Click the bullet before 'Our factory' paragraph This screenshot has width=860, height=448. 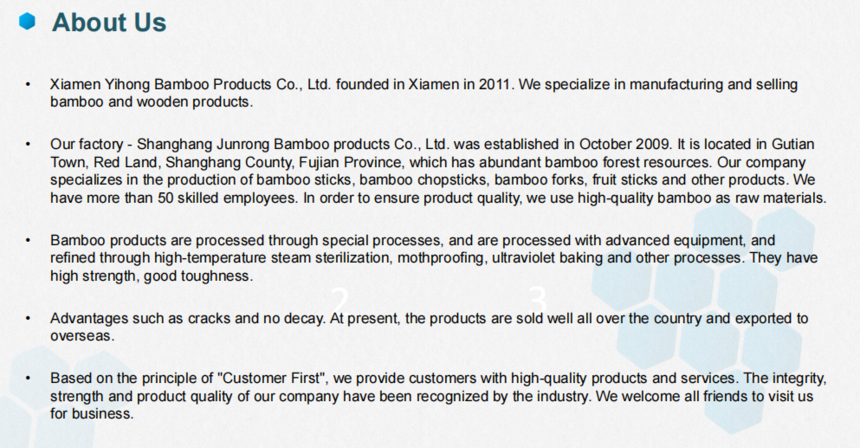tap(27, 144)
